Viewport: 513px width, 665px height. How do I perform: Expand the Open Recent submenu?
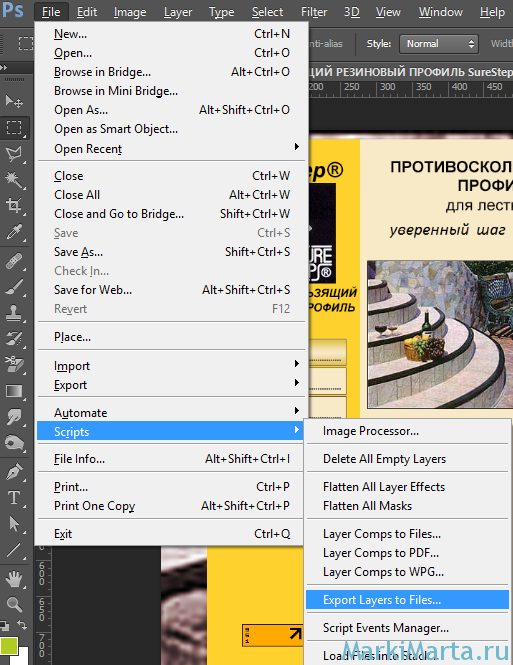click(x=171, y=149)
